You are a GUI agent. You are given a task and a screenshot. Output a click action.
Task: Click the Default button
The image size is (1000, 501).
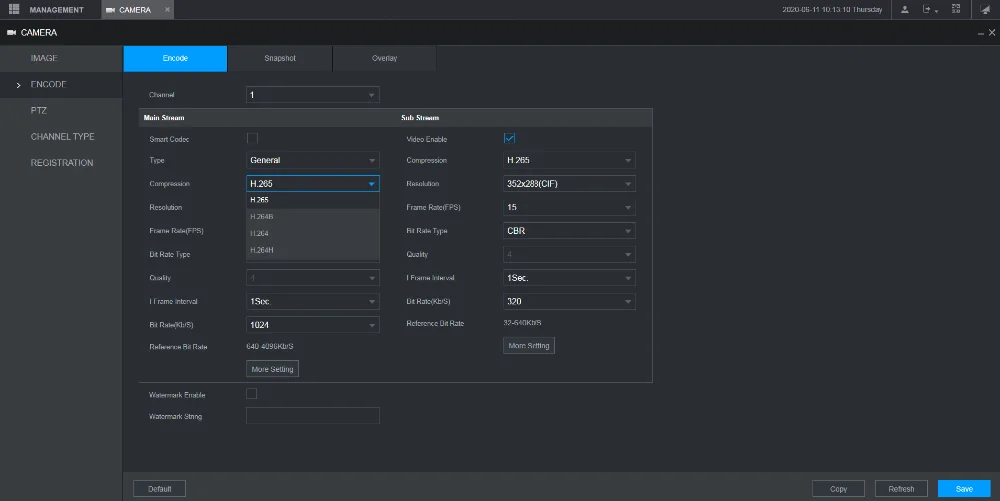(159, 489)
